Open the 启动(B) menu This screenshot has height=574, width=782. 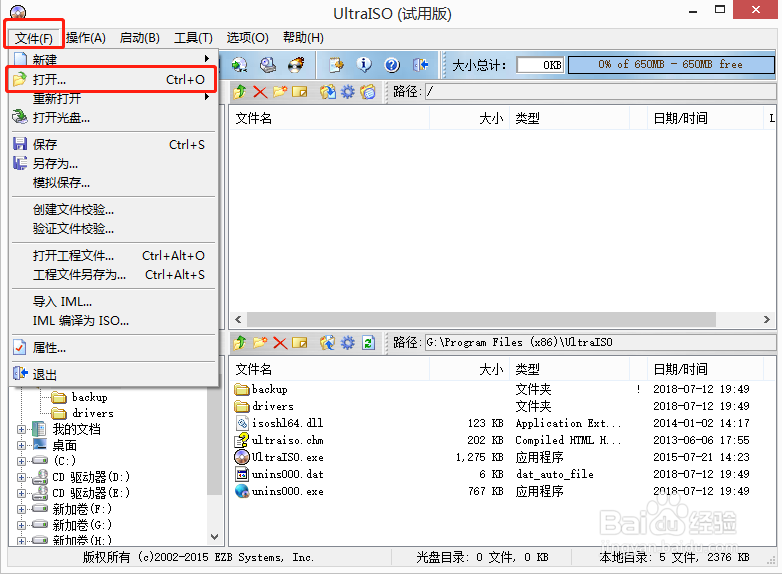coord(140,38)
